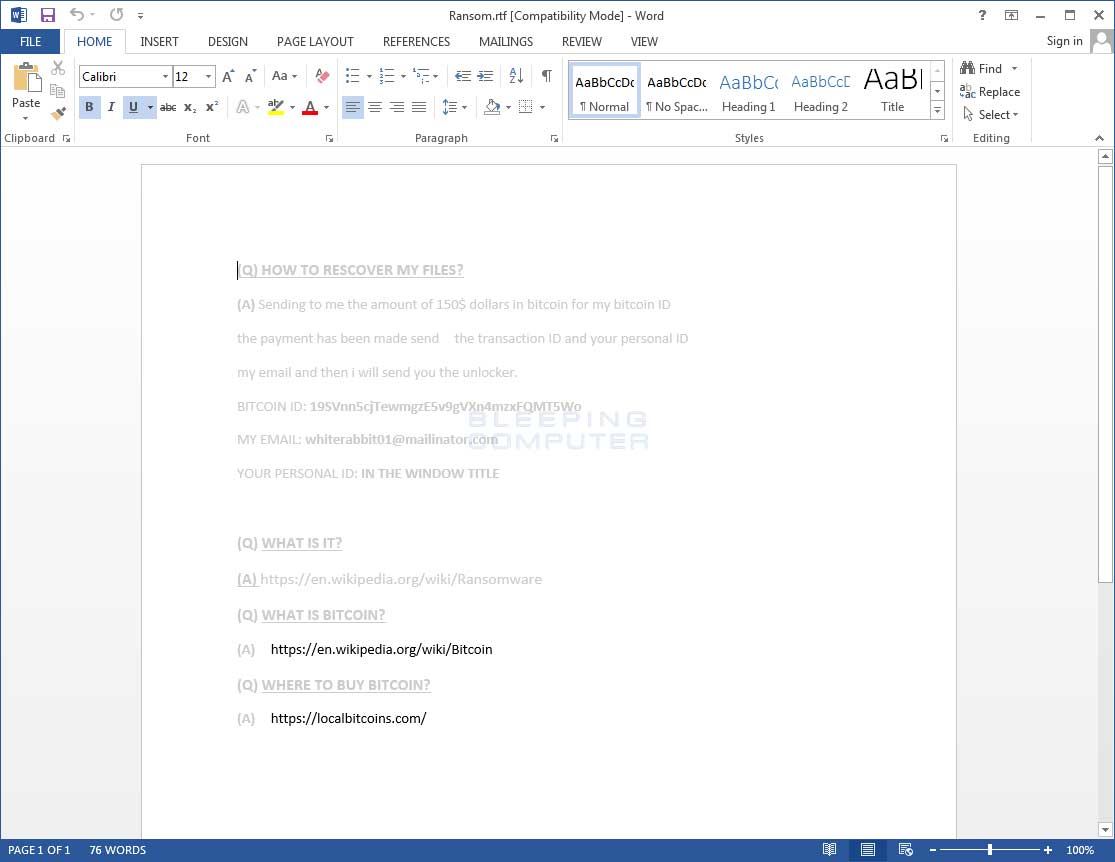Click the 76 WORDS word count

pyautogui.click(x=117, y=850)
